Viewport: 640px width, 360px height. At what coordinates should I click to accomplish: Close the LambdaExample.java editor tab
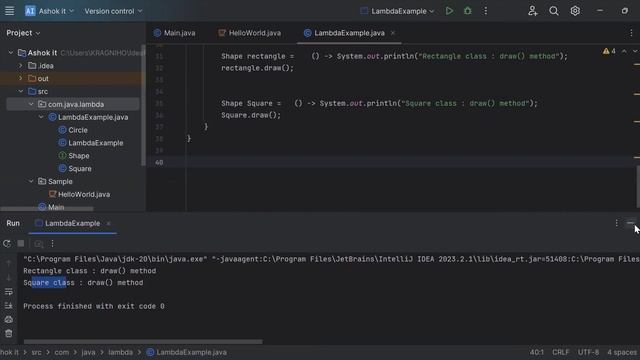click(393, 33)
